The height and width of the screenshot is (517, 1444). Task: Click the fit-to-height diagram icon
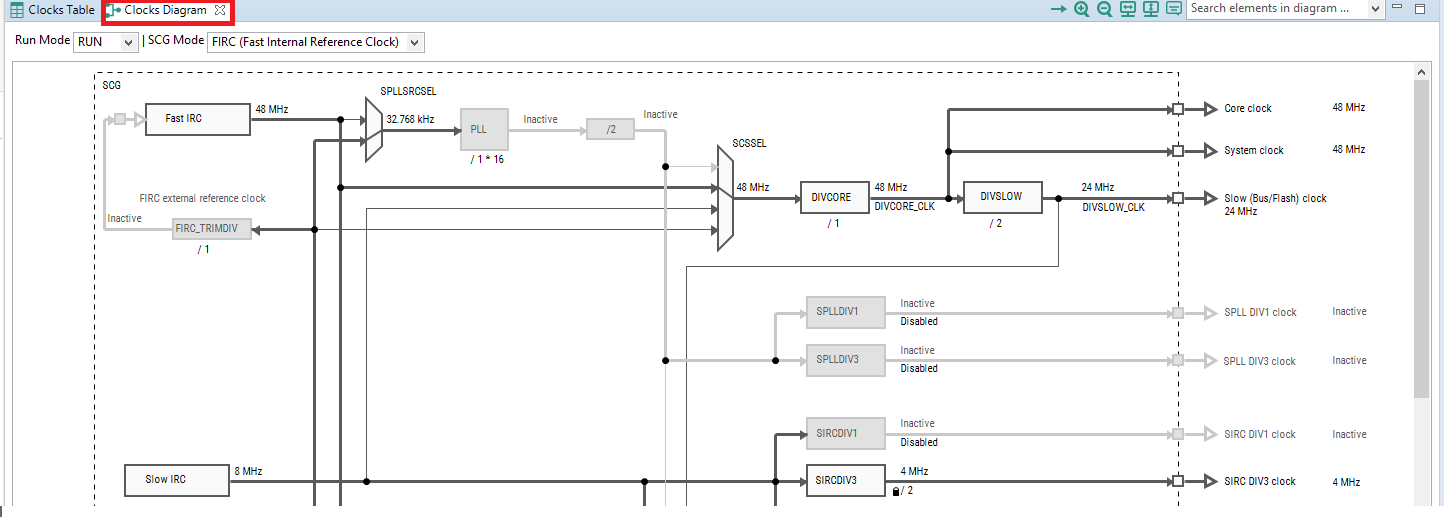[x=1151, y=9]
